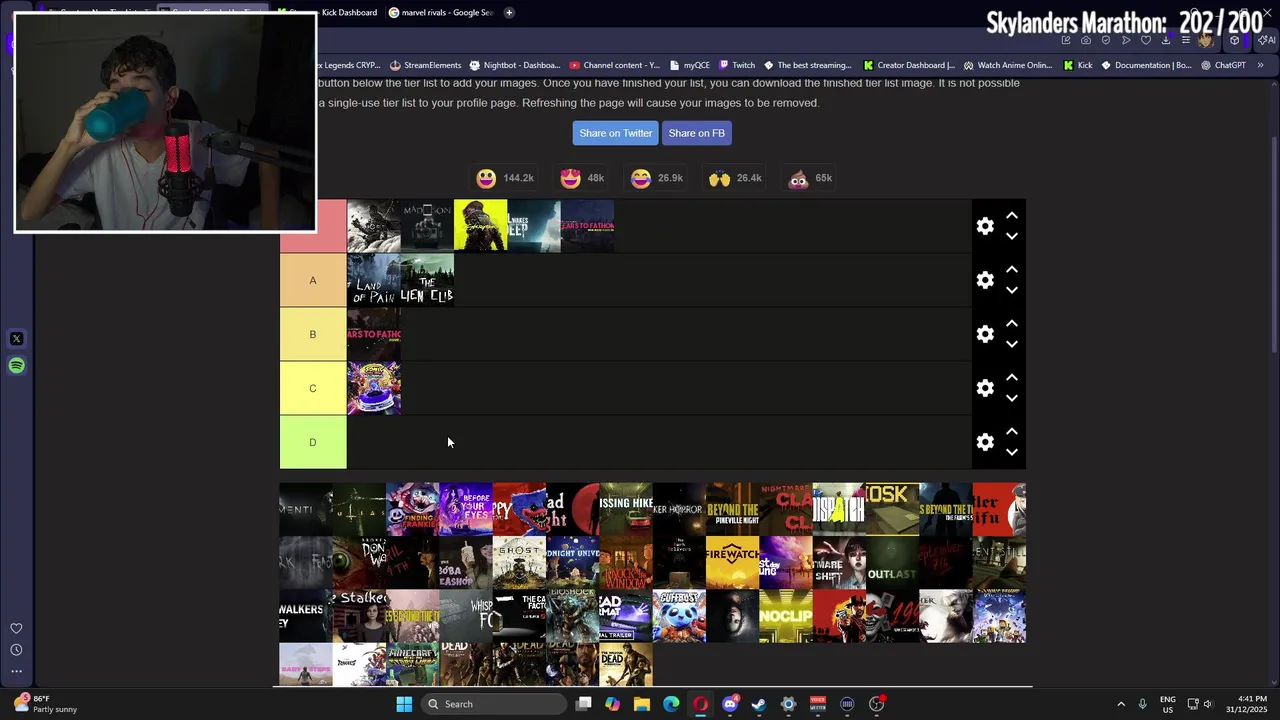Pick Minecraft Story Mode image from pool

point(412,665)
